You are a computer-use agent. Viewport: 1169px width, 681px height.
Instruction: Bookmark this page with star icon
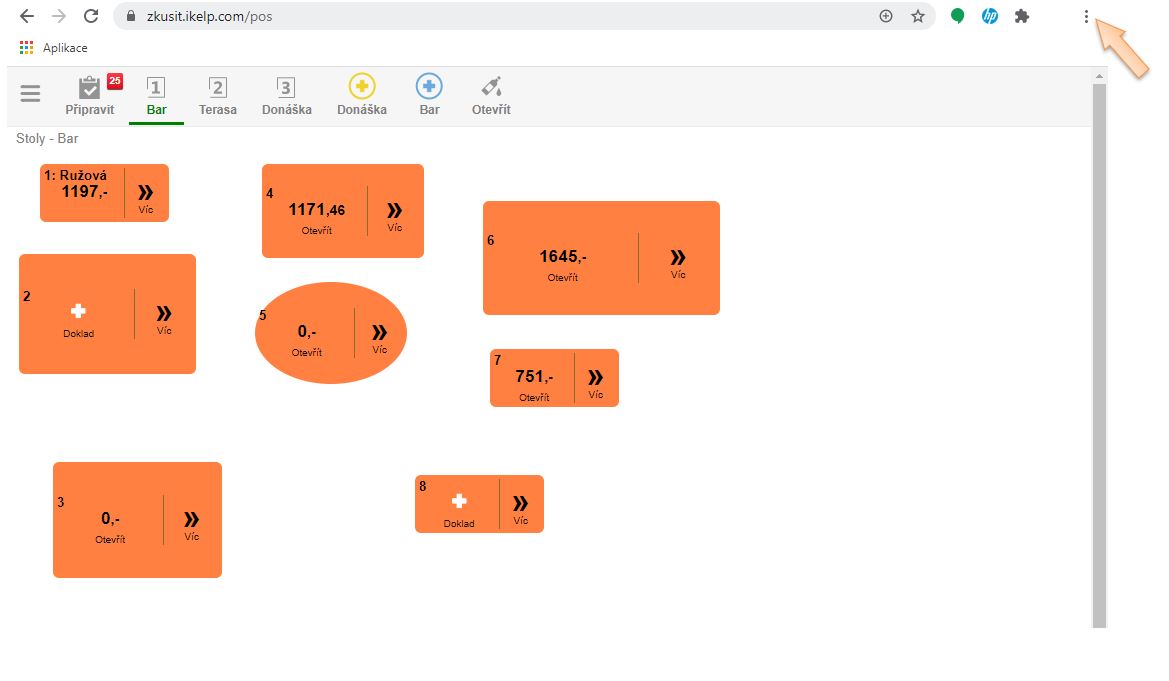click(917, 16)
